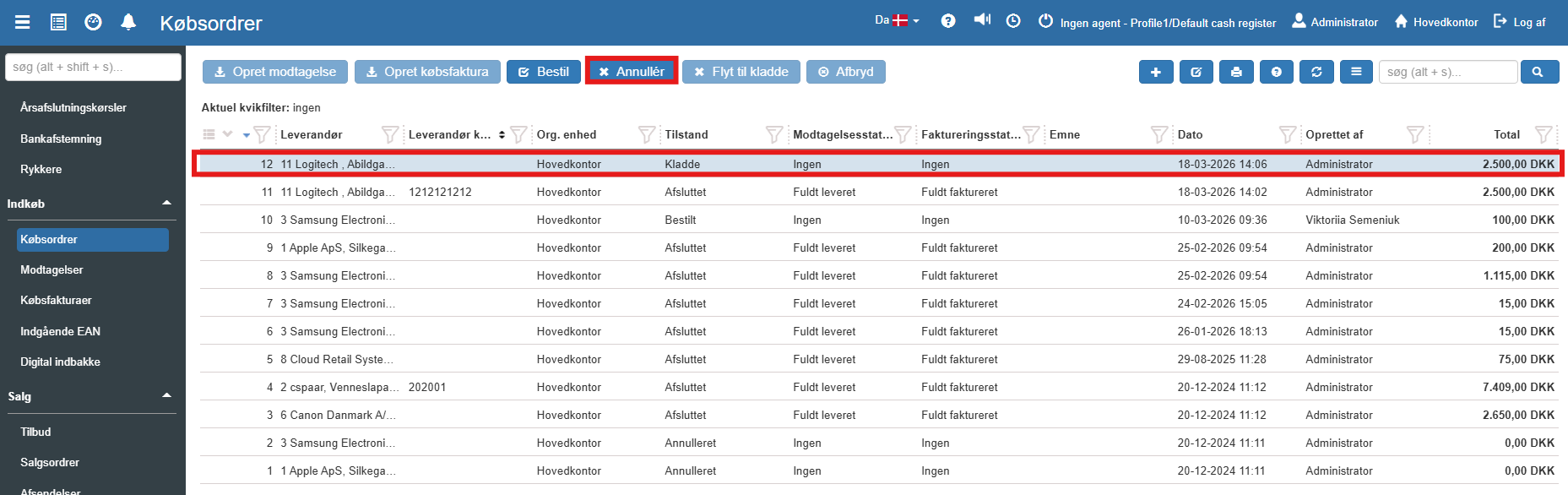This screenshot has width=1568, height=495.
Task: Open filter for Faktureringsstat... column
Action: tap(1031, 134)
